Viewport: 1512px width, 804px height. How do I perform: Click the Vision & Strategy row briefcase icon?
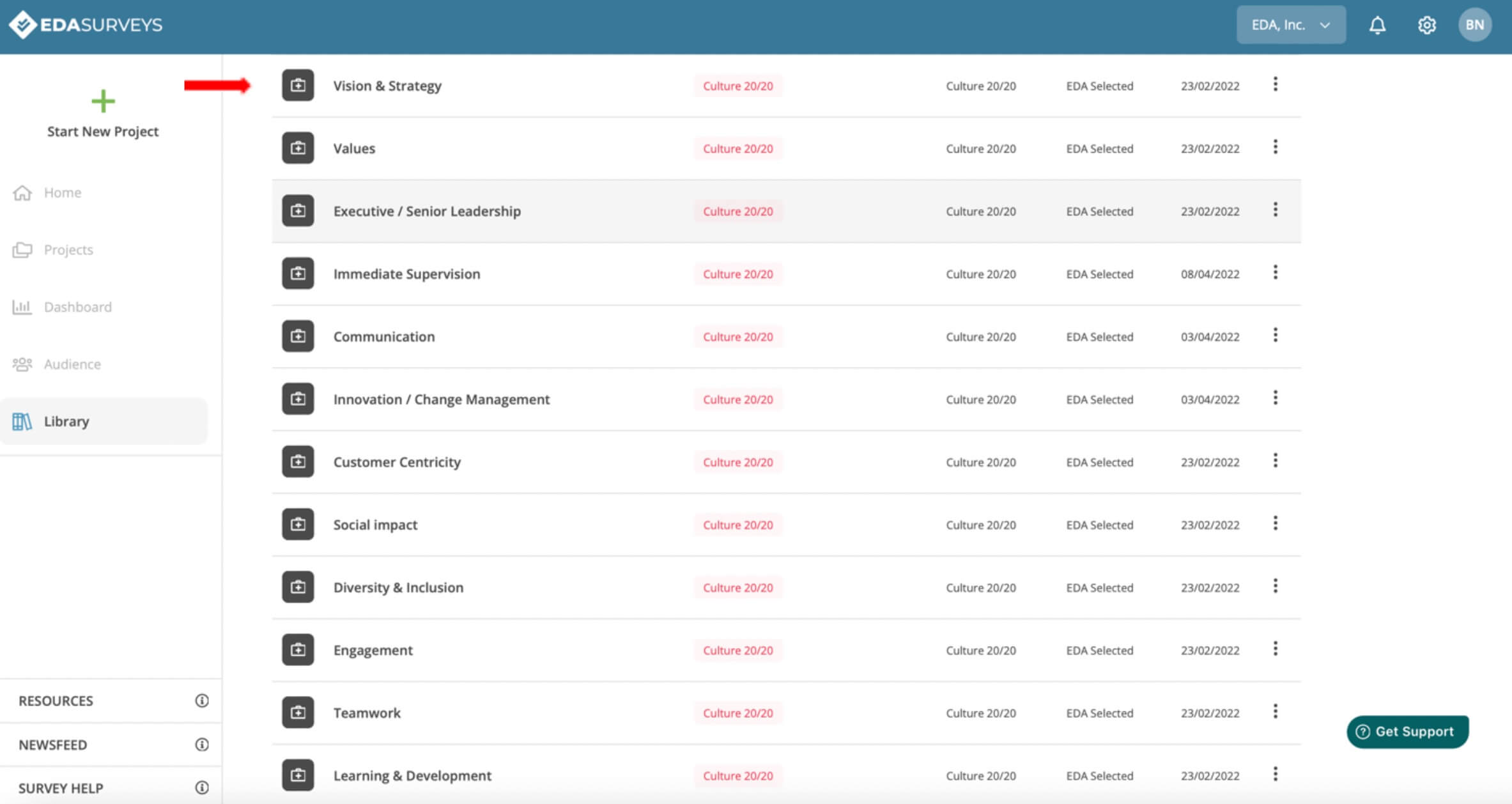[298, 85]
